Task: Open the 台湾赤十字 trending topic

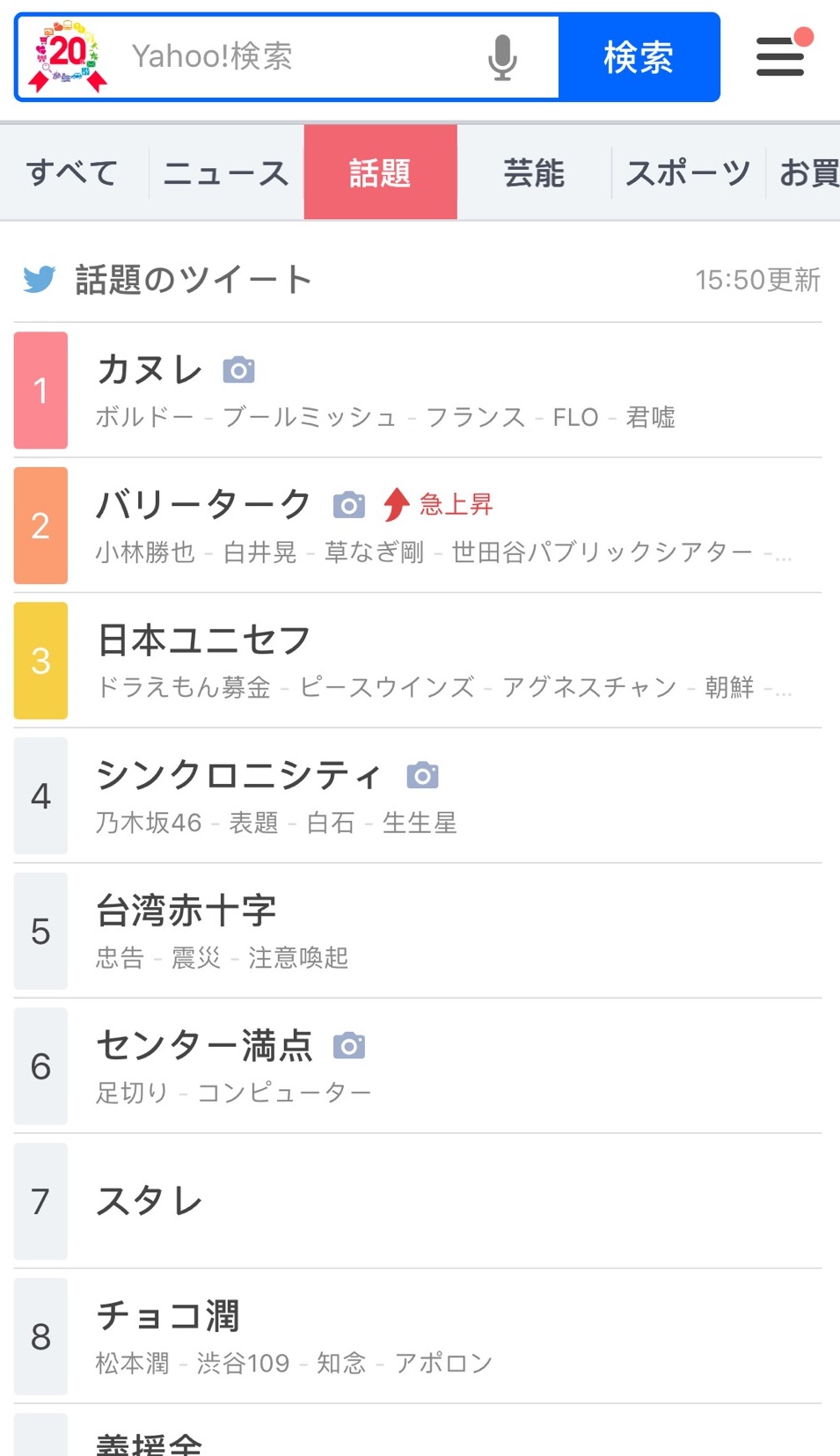Action: click(418, 931)
